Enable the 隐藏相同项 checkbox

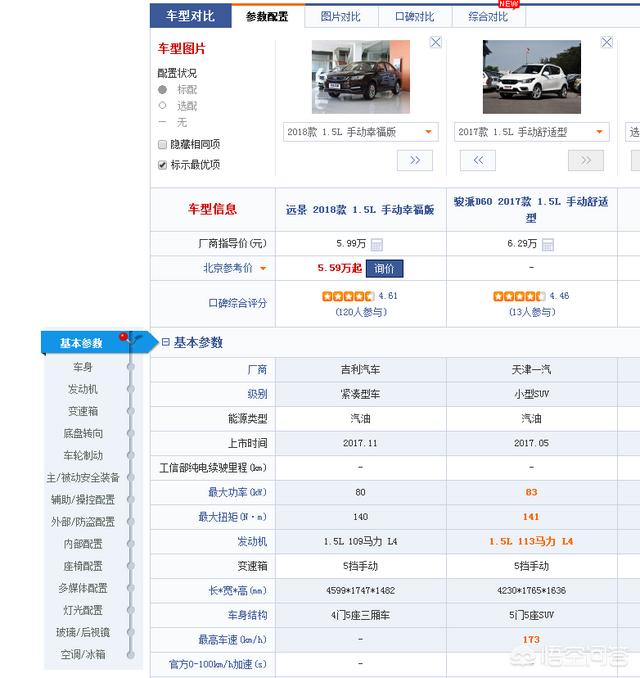pos(163,145)
